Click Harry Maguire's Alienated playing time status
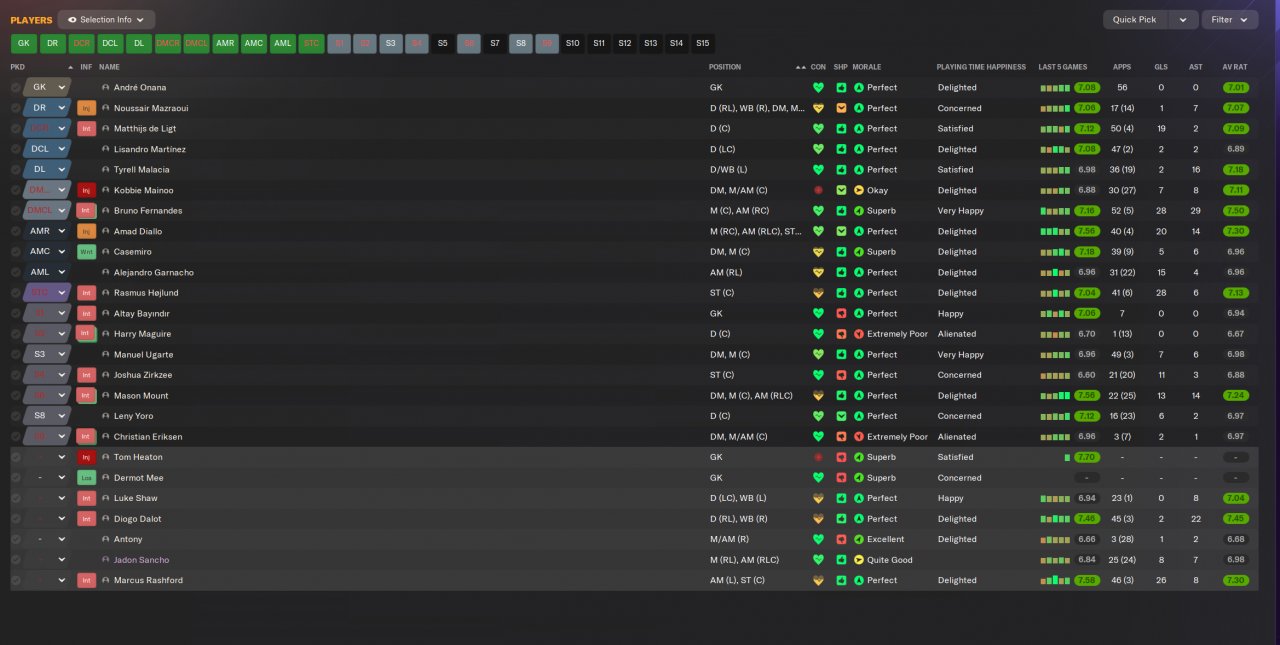The height and width of the screenshot is (645, 1280). (x=957, y=334)
